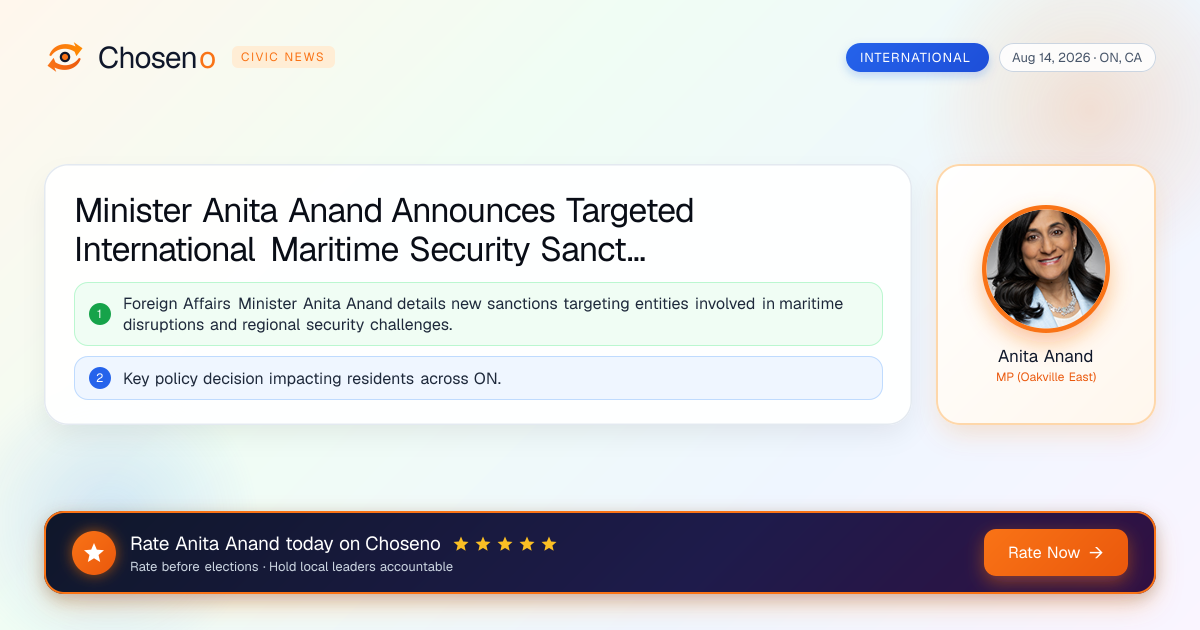Click the Anita Anand name under photo

tap(1046, 356)
